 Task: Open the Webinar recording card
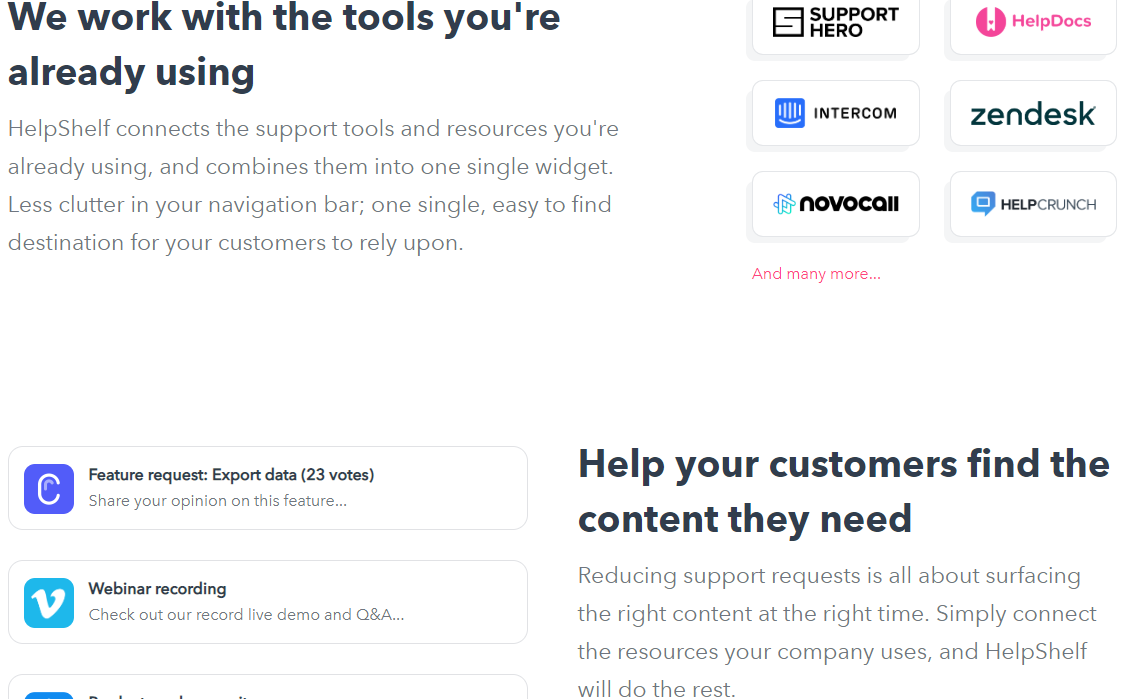(268, 602)
